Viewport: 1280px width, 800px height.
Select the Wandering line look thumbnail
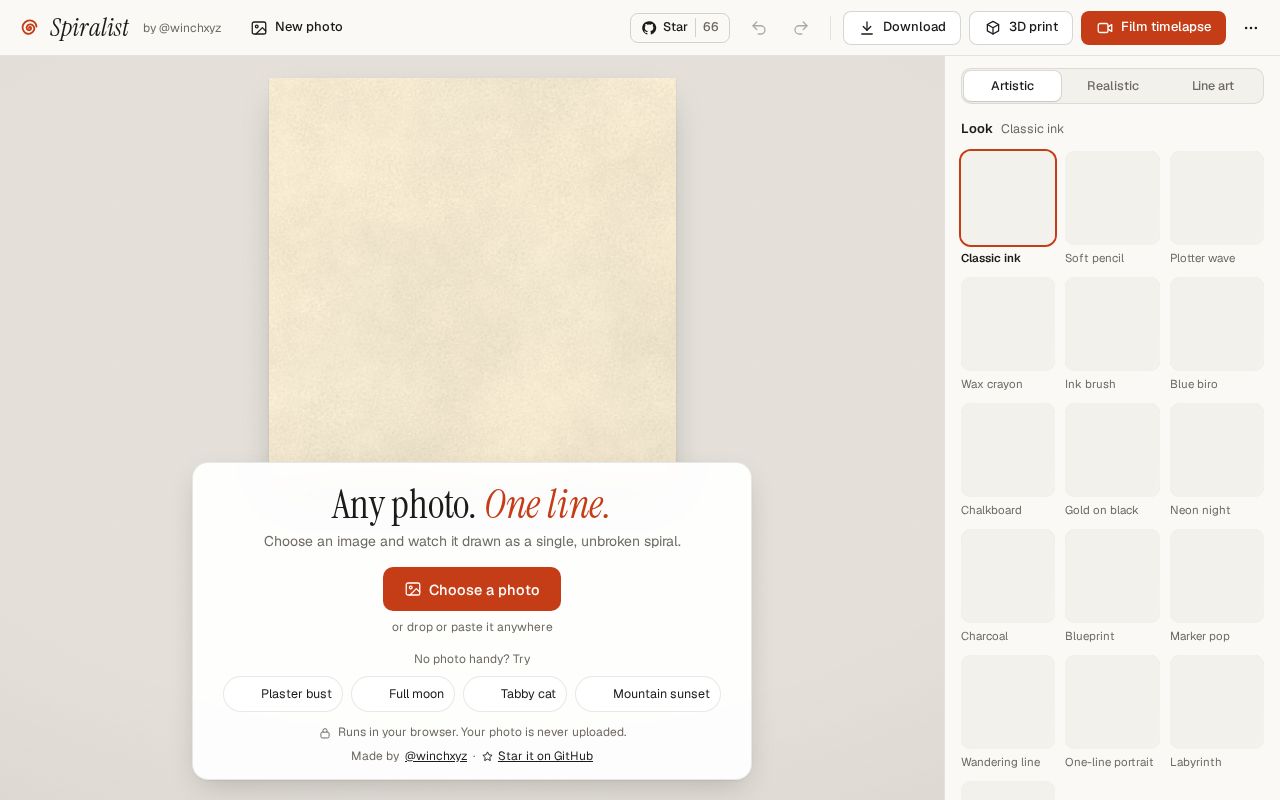click(1008, 702)
